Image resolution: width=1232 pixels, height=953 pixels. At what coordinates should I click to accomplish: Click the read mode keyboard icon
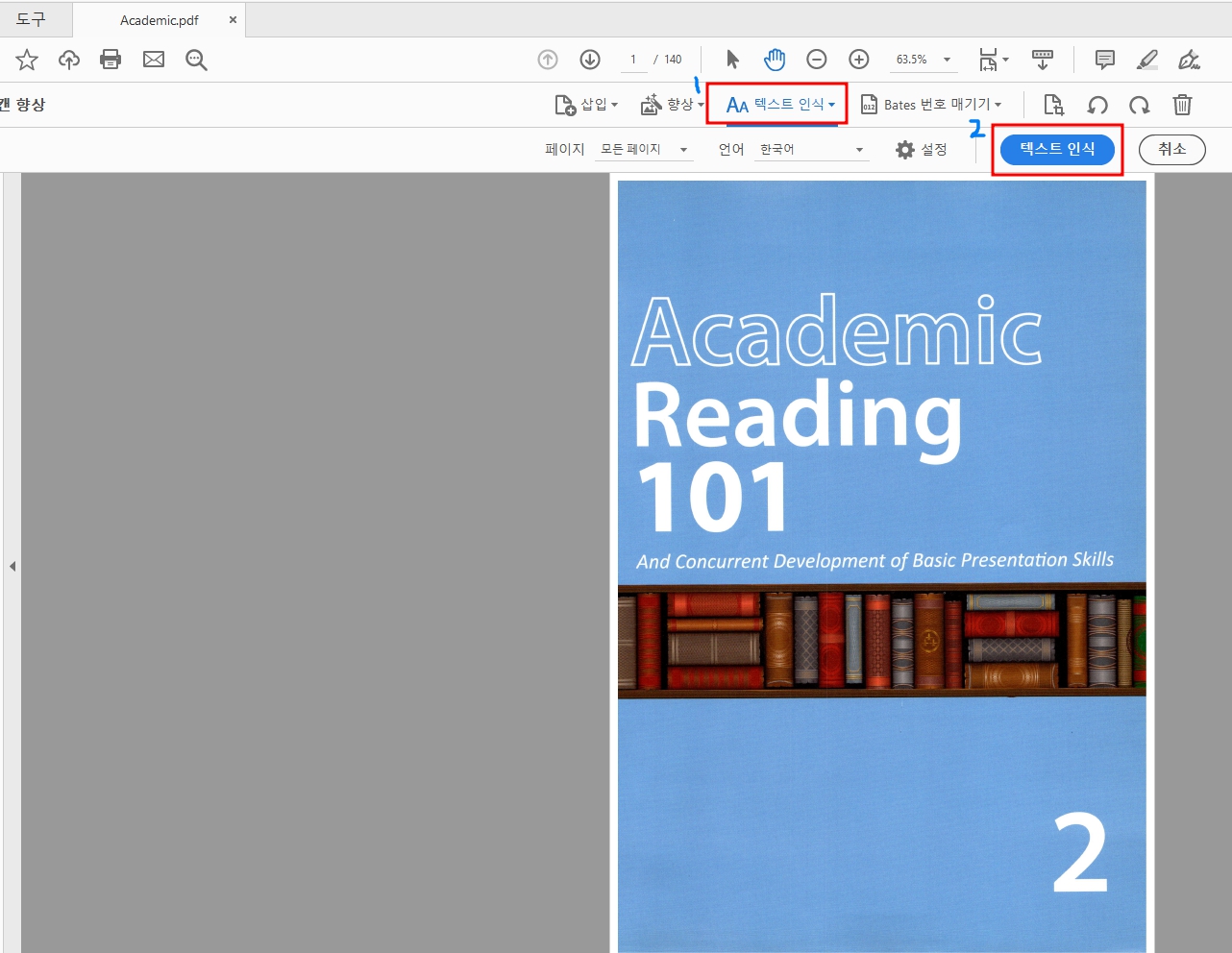point(1043,60)
